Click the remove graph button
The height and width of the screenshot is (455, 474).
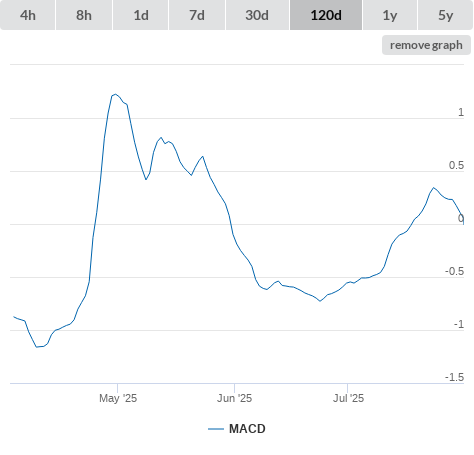click(x=426, y=45)
